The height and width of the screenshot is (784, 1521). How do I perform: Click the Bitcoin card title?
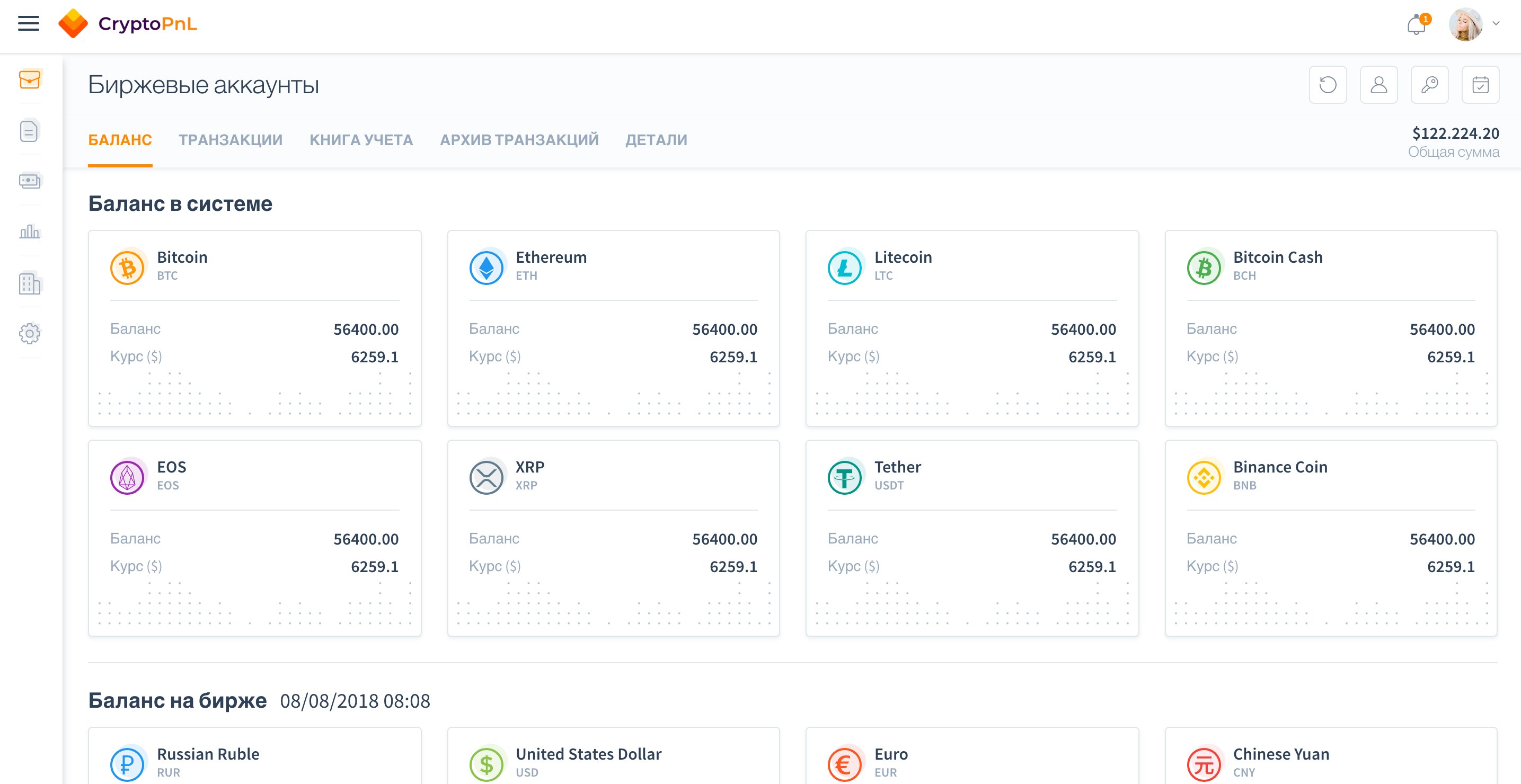point(182,257)
